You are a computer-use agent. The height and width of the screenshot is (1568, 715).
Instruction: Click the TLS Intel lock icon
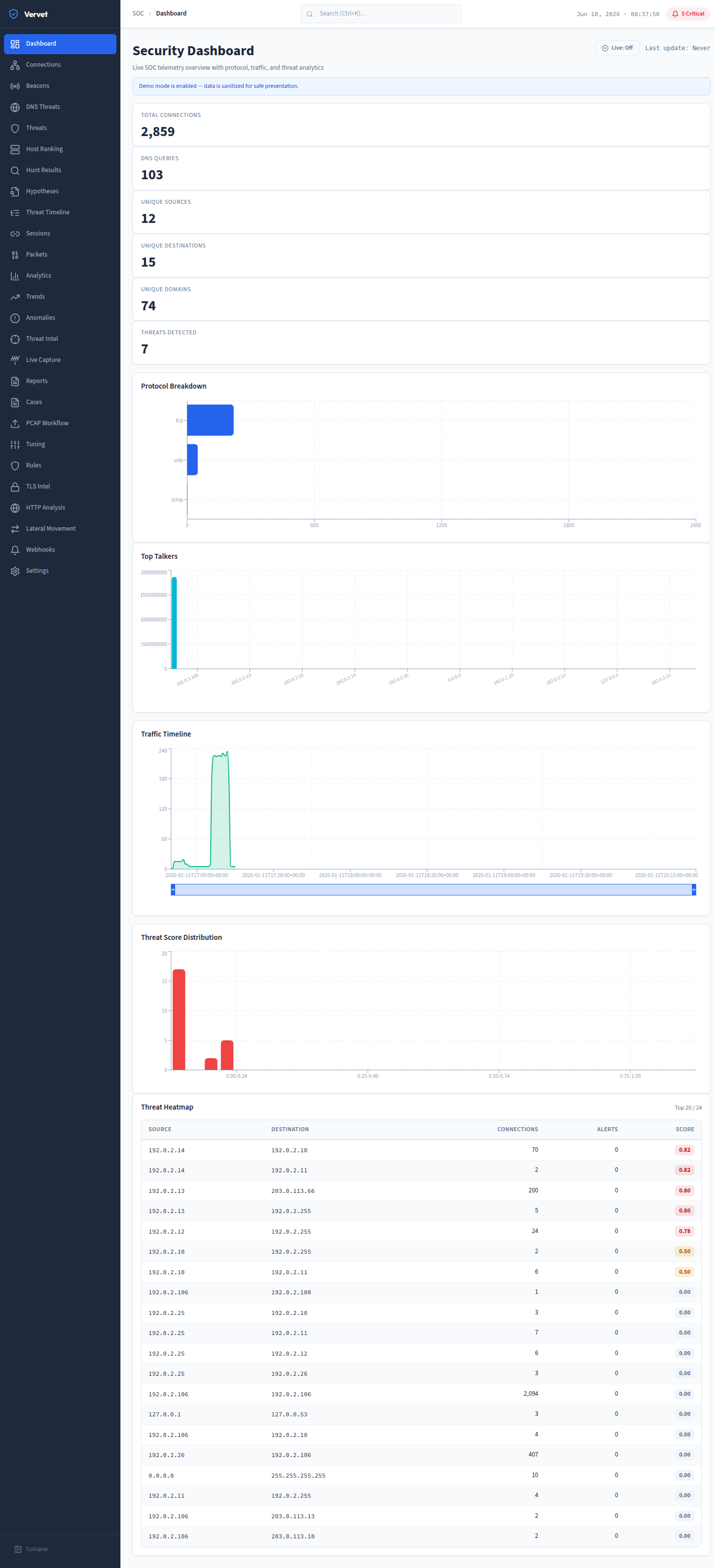pyautogui.click(x=15, y=487)
